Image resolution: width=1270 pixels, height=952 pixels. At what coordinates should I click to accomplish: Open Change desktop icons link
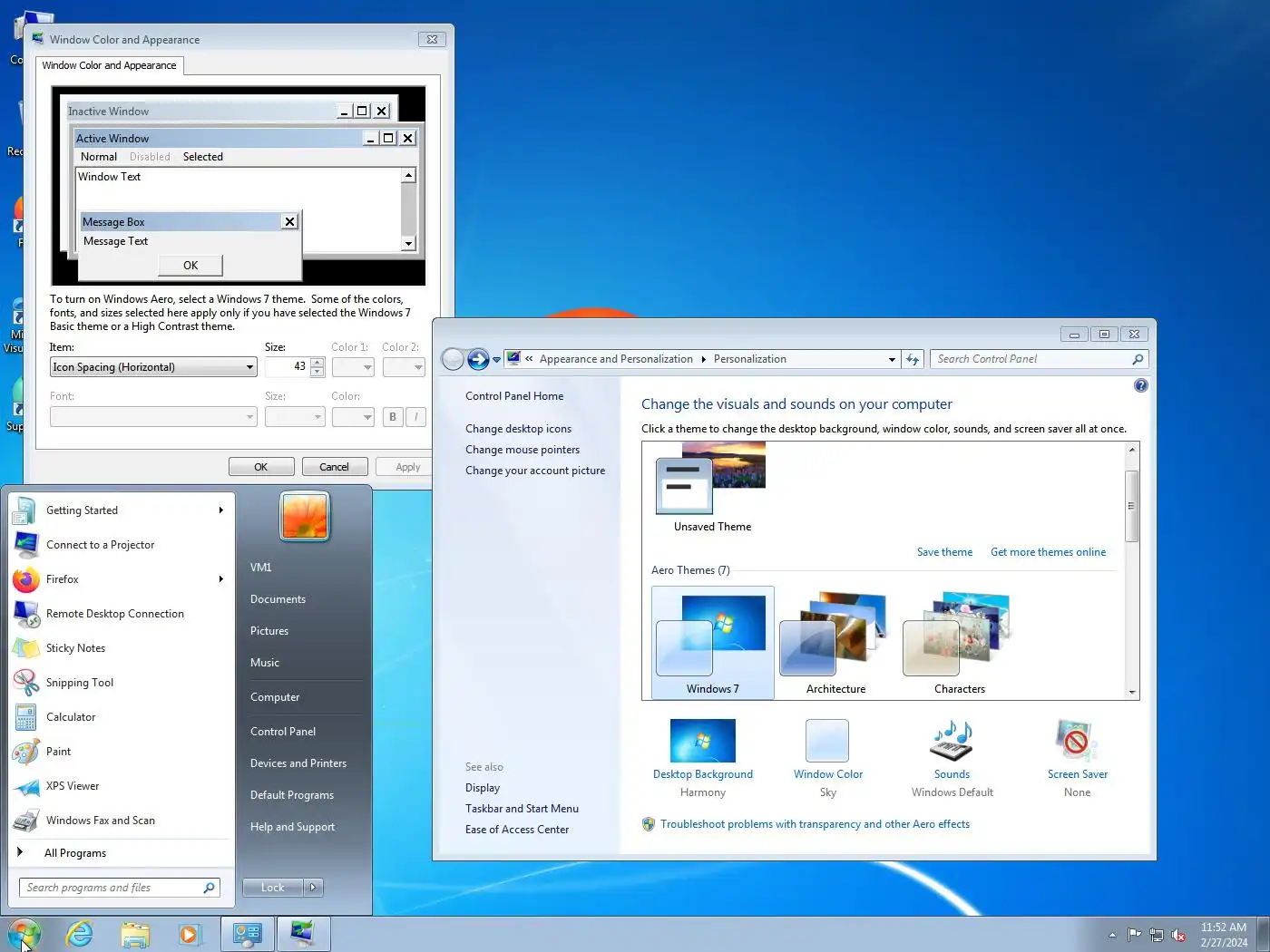(x=518, y=429)
